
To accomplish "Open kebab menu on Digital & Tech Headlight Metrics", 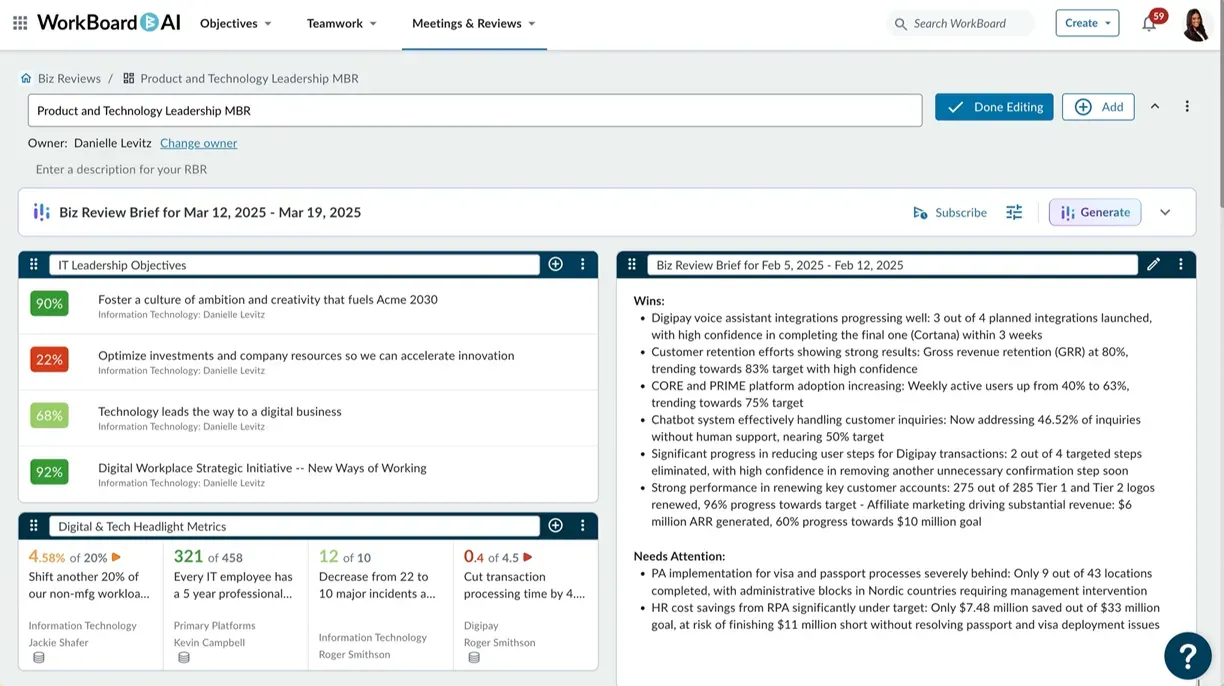I will [x=583, y=526].
